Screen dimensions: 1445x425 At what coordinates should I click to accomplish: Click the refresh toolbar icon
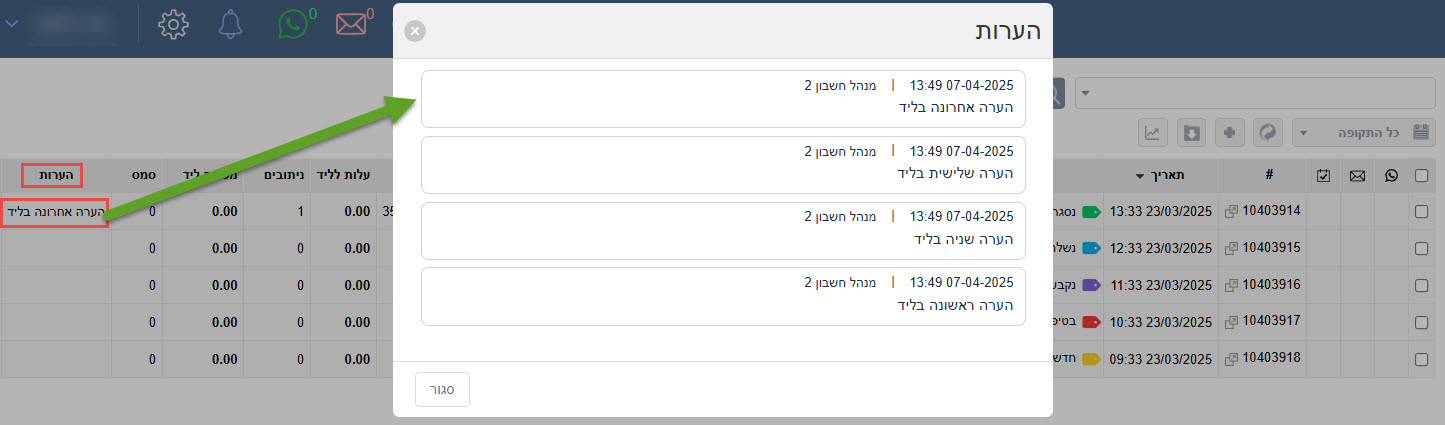pyautogui.click(x=1267, y=132)
